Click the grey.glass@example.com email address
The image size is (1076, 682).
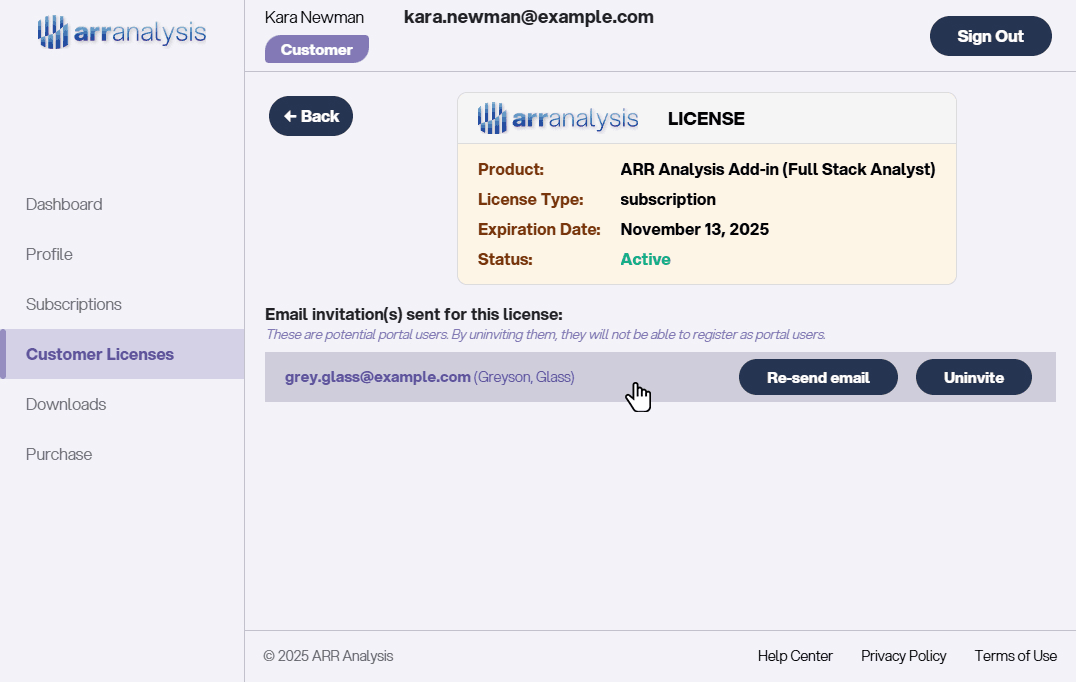click(376, 377)
